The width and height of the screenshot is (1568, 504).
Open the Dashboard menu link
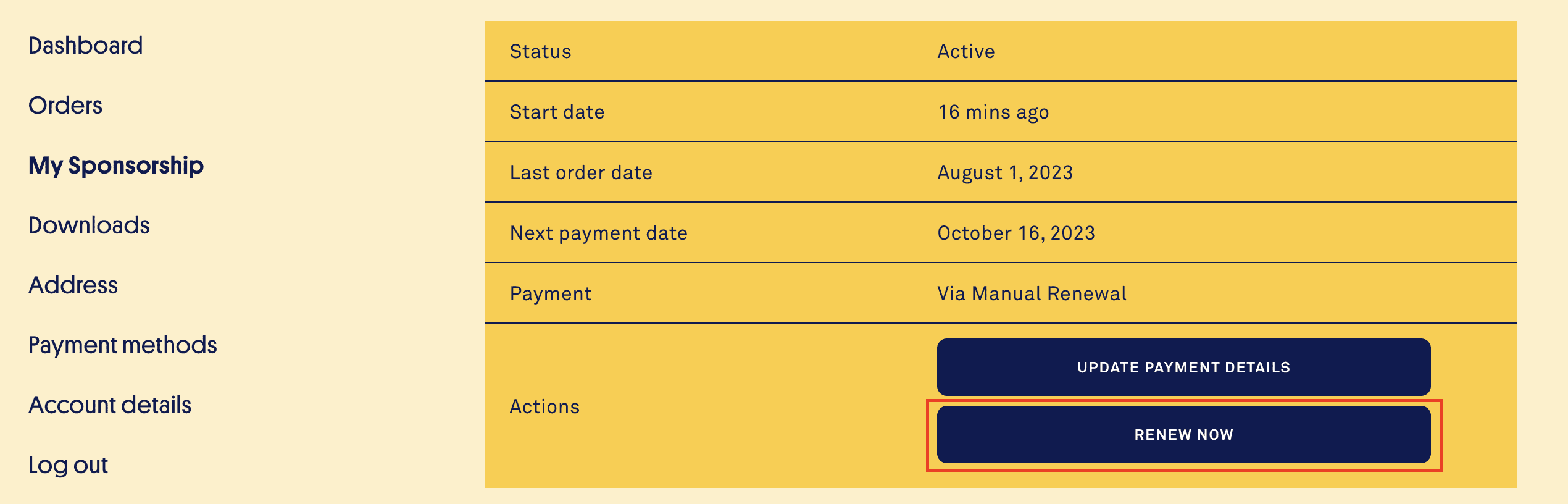[x=86, y=46]
